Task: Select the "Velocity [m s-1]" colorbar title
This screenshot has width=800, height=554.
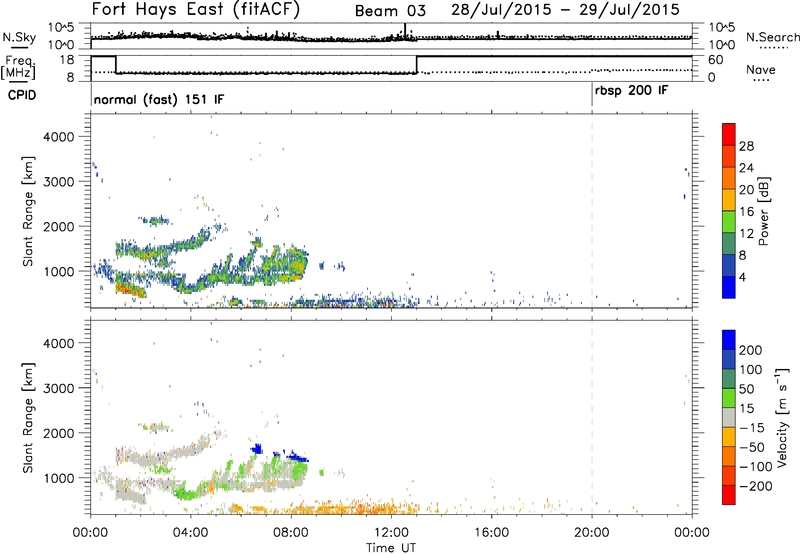Action: (781, 417)
